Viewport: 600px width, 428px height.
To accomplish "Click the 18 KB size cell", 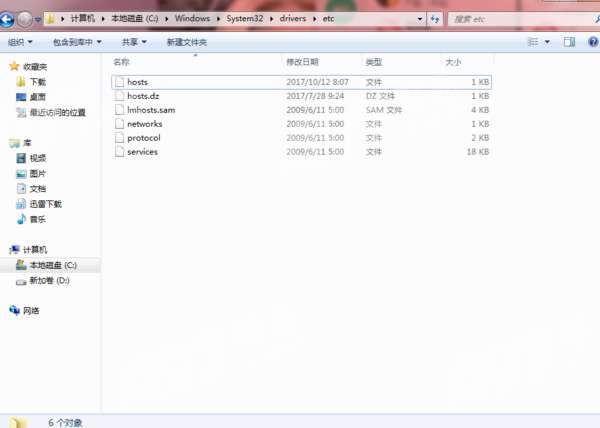I will coord(478,152).
